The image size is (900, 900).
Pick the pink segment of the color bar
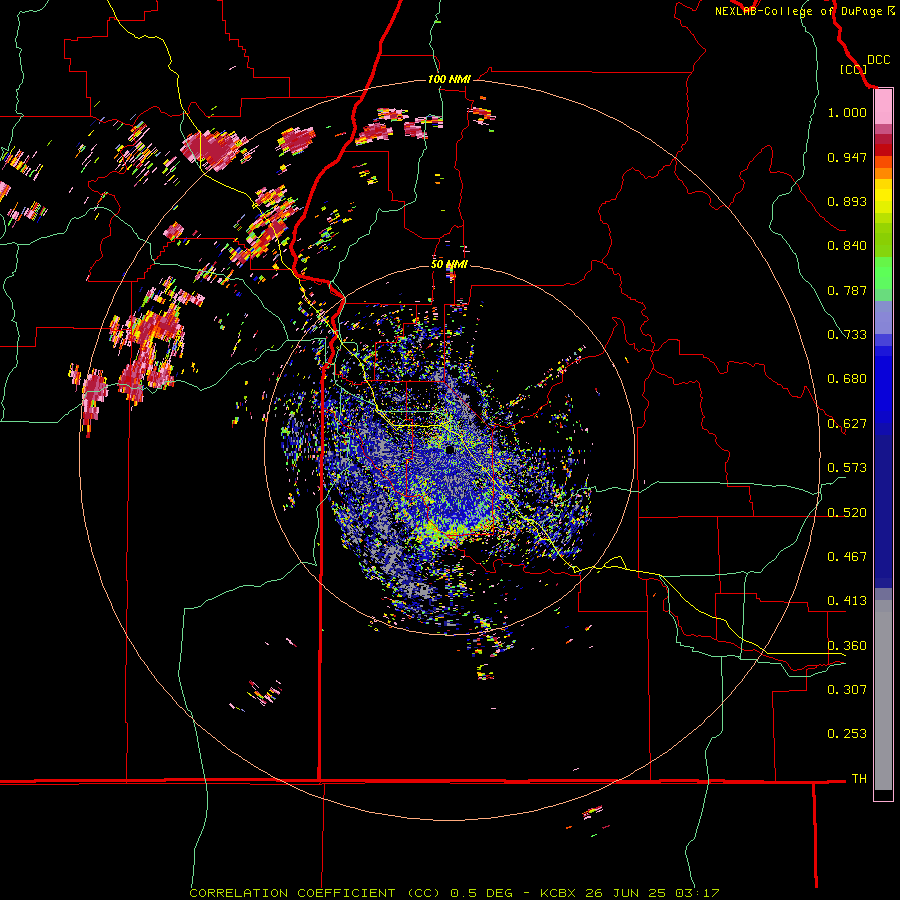coord(883,107)
